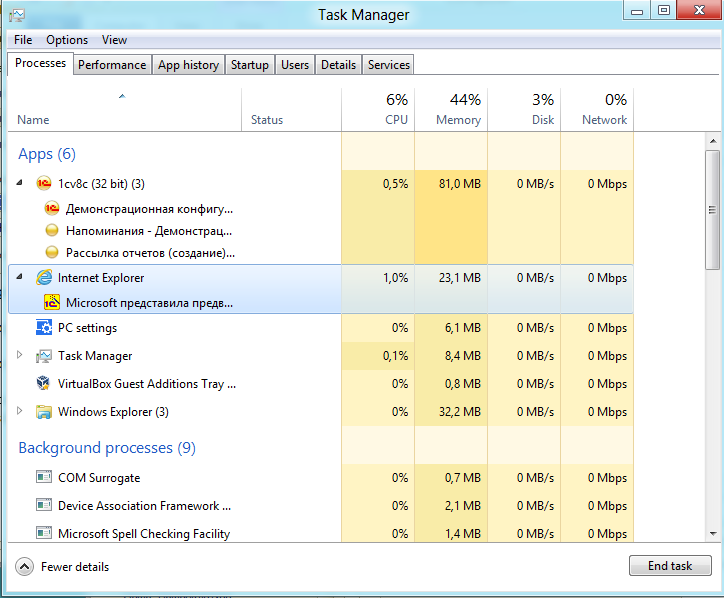Click the Fewer details label
Screen dimensions: 724x598
[x=75, y=567]
